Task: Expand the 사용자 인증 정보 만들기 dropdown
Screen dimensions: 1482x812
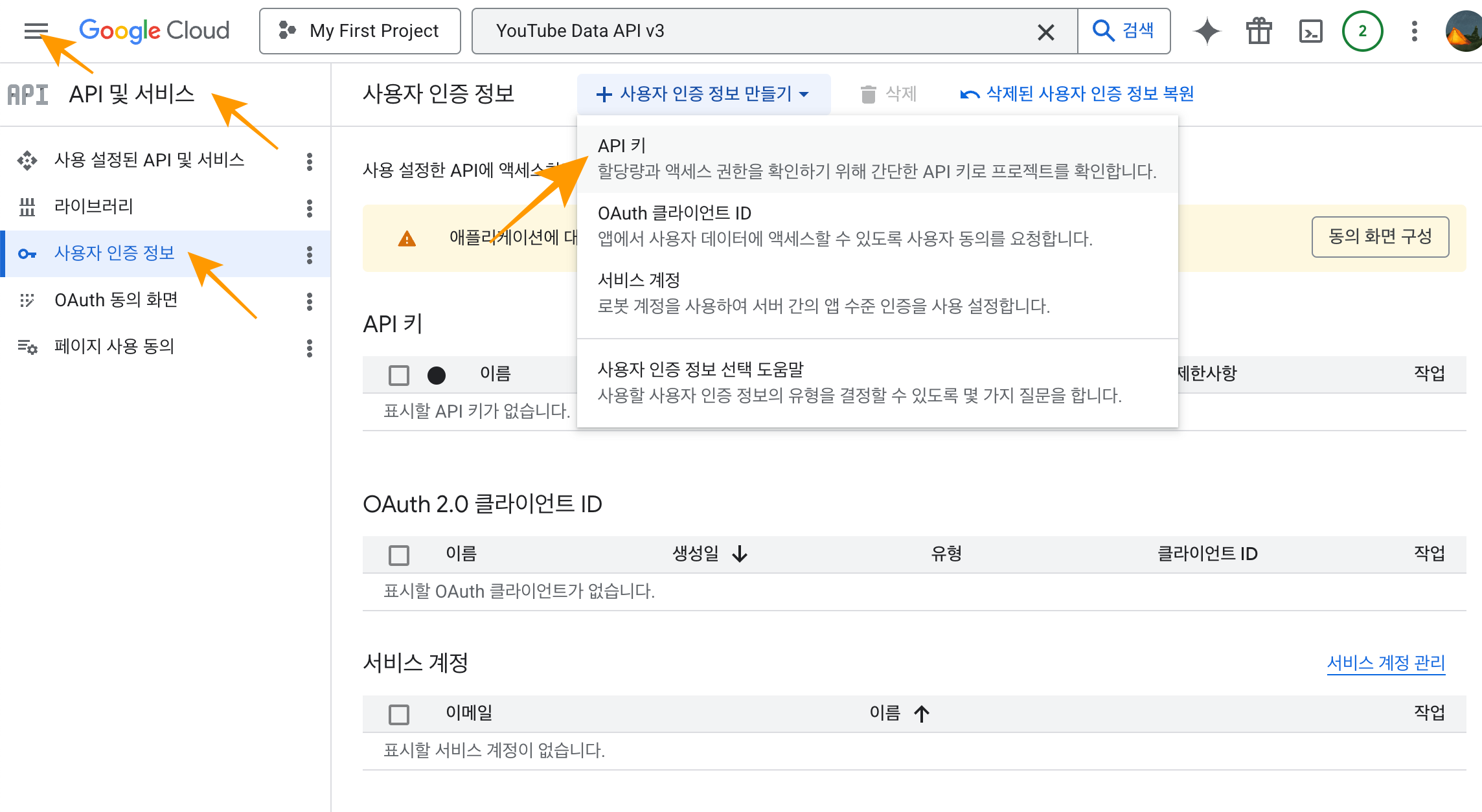Action: [703, 94]
